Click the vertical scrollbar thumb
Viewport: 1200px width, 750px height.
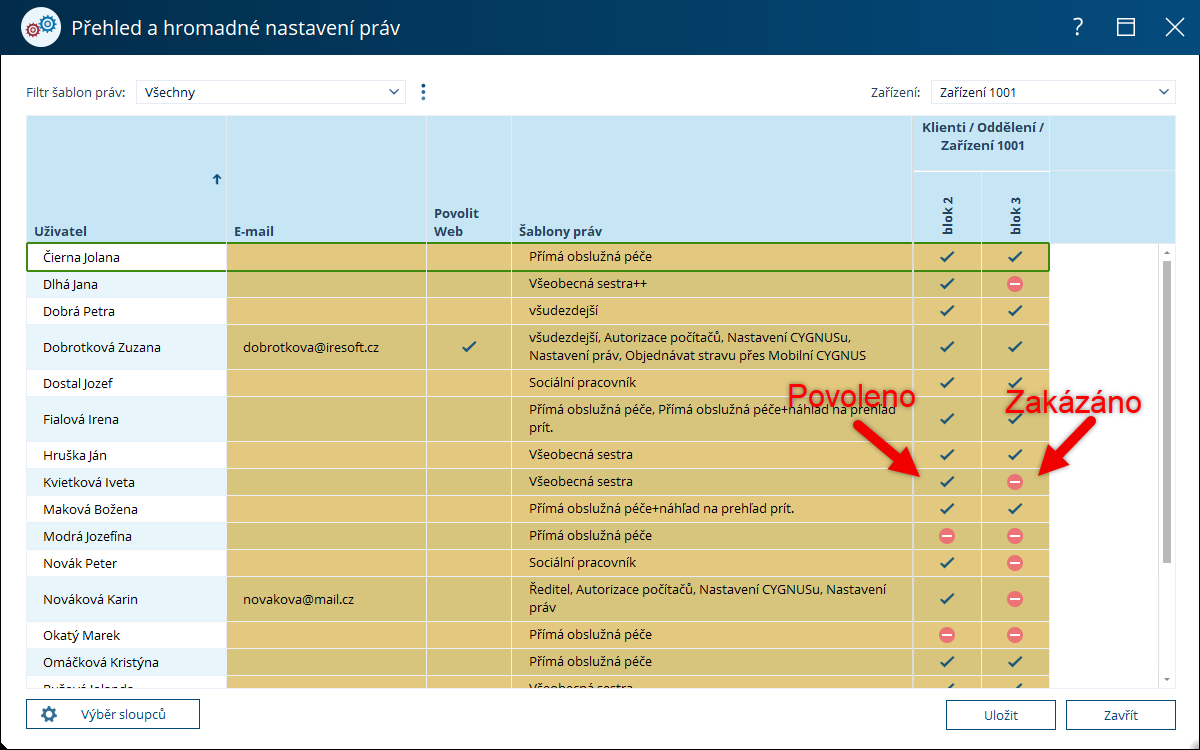(1167, 410)
